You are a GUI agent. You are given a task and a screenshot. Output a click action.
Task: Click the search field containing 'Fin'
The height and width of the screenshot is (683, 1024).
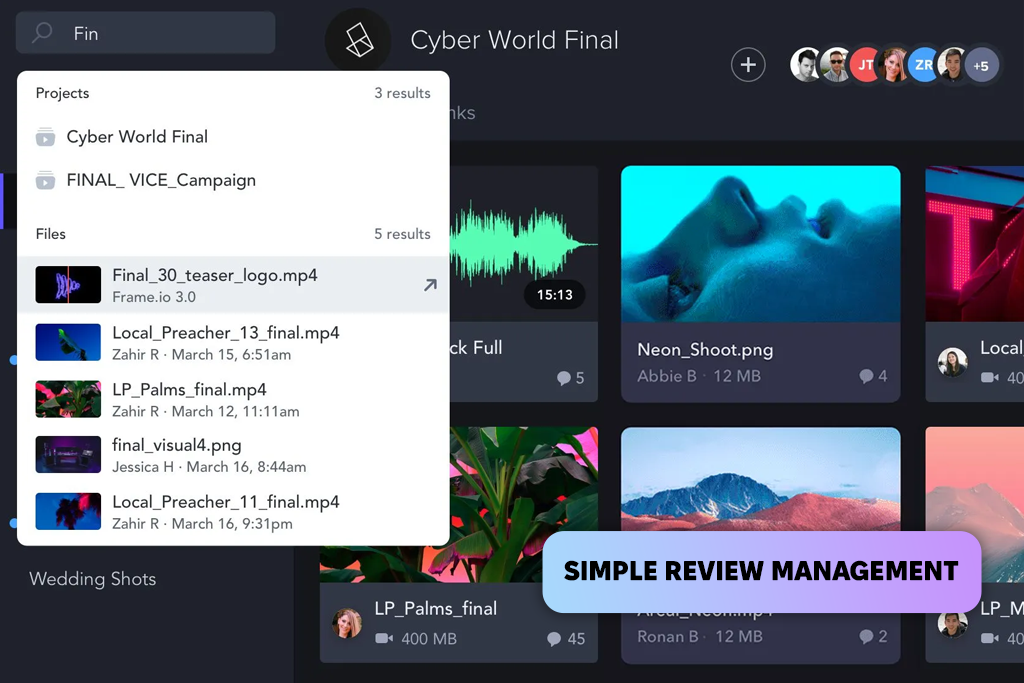[x=145, y=33]
